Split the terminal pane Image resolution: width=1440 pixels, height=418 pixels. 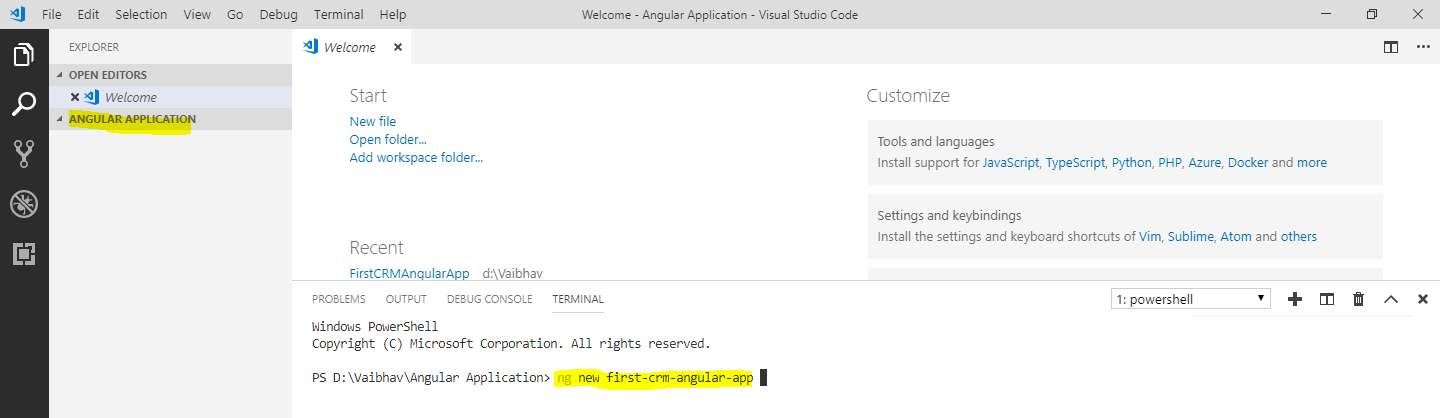point(1327,299)
